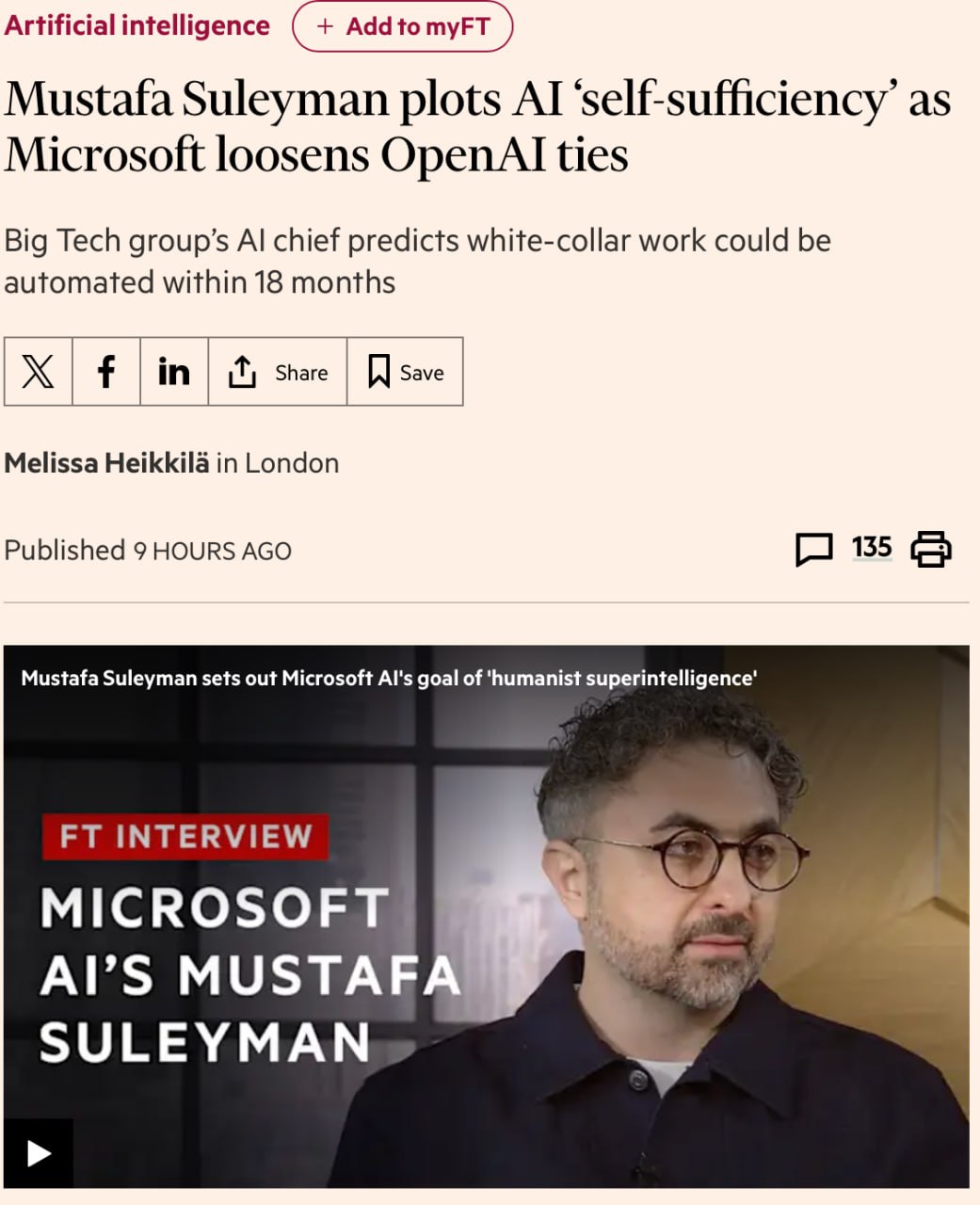Click the 'in London' dateline text

point(278,463)
